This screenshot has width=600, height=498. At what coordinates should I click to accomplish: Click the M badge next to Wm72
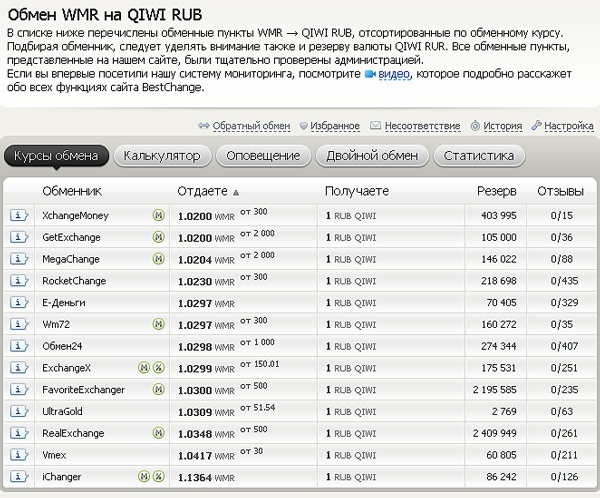tap(158, 324)
